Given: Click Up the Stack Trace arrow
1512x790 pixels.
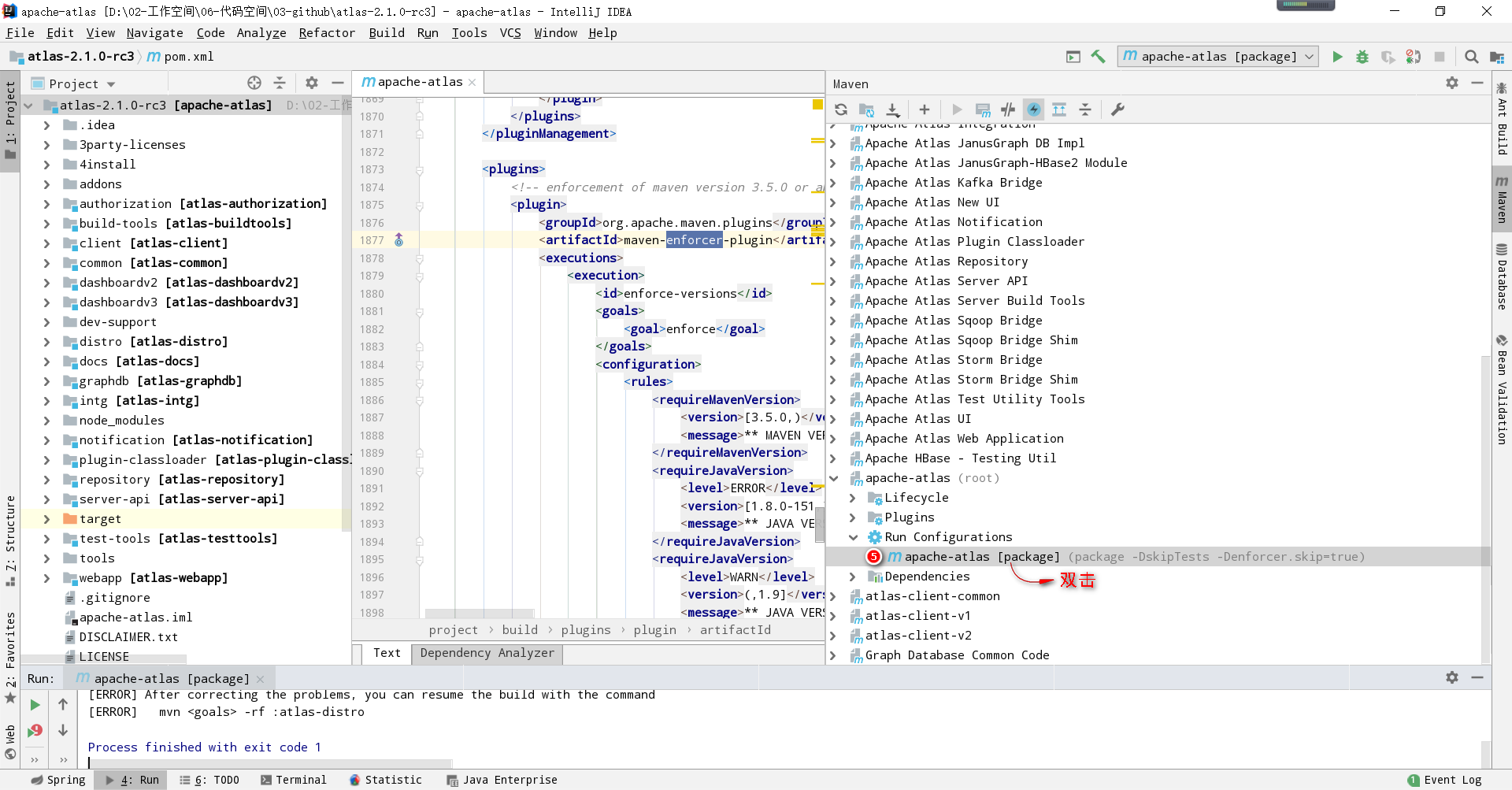Looking at the screenshot, I should click(x=63, y=705).
